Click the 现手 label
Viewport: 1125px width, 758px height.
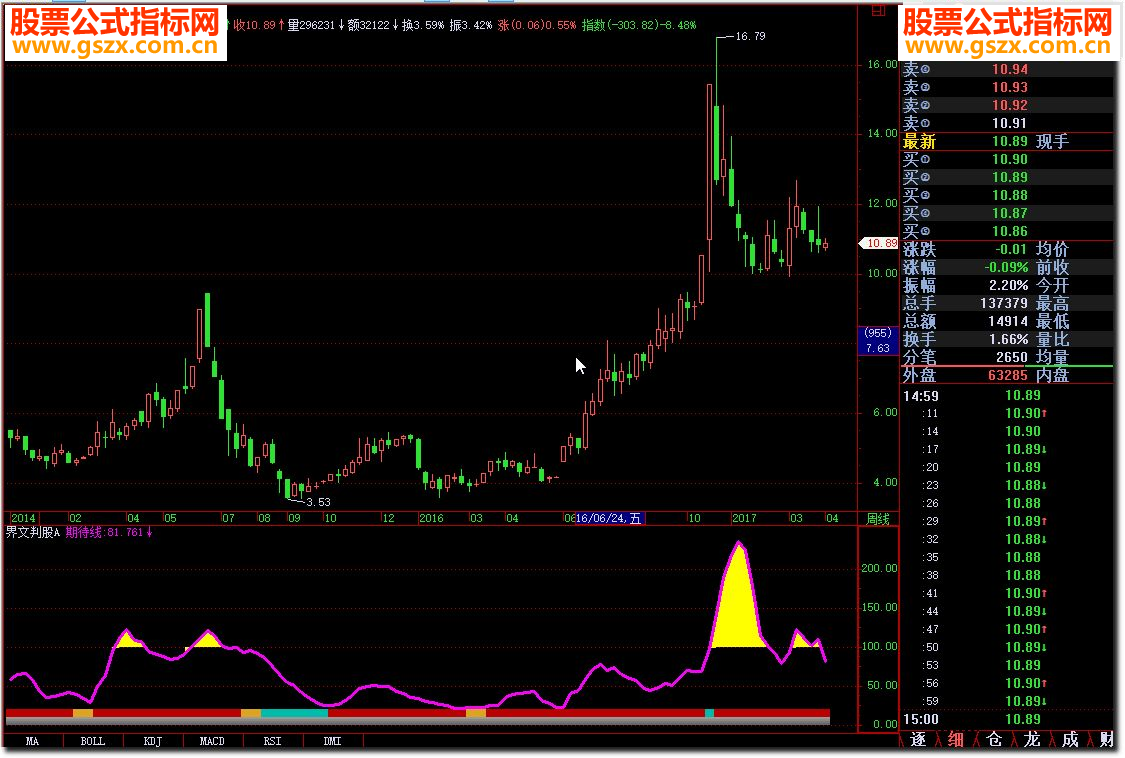[1053, 141]
